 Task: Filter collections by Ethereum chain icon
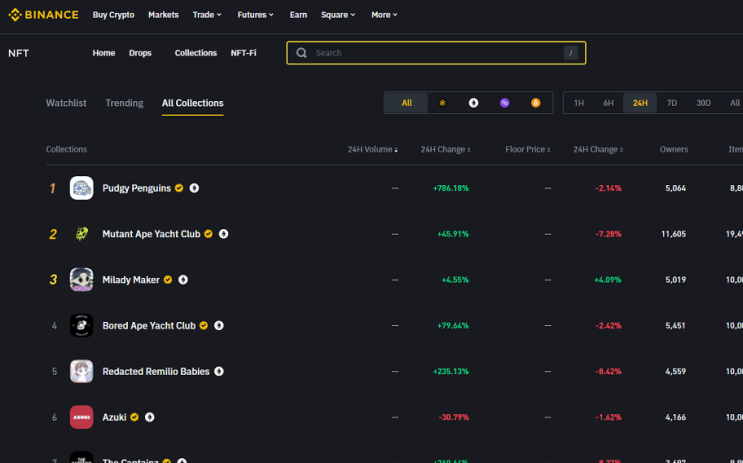(x=473, y=103)
